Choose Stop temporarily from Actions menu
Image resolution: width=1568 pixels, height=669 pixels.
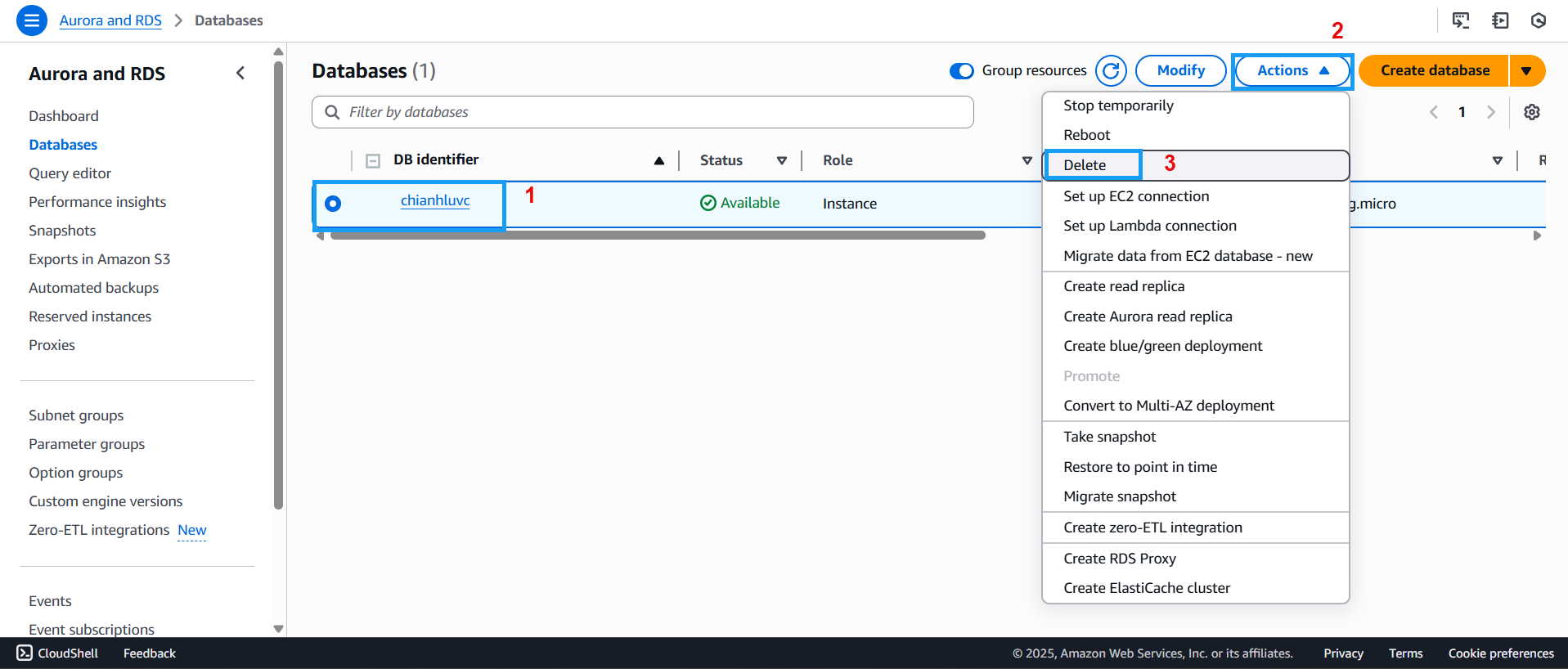[x=1195, y=106]
